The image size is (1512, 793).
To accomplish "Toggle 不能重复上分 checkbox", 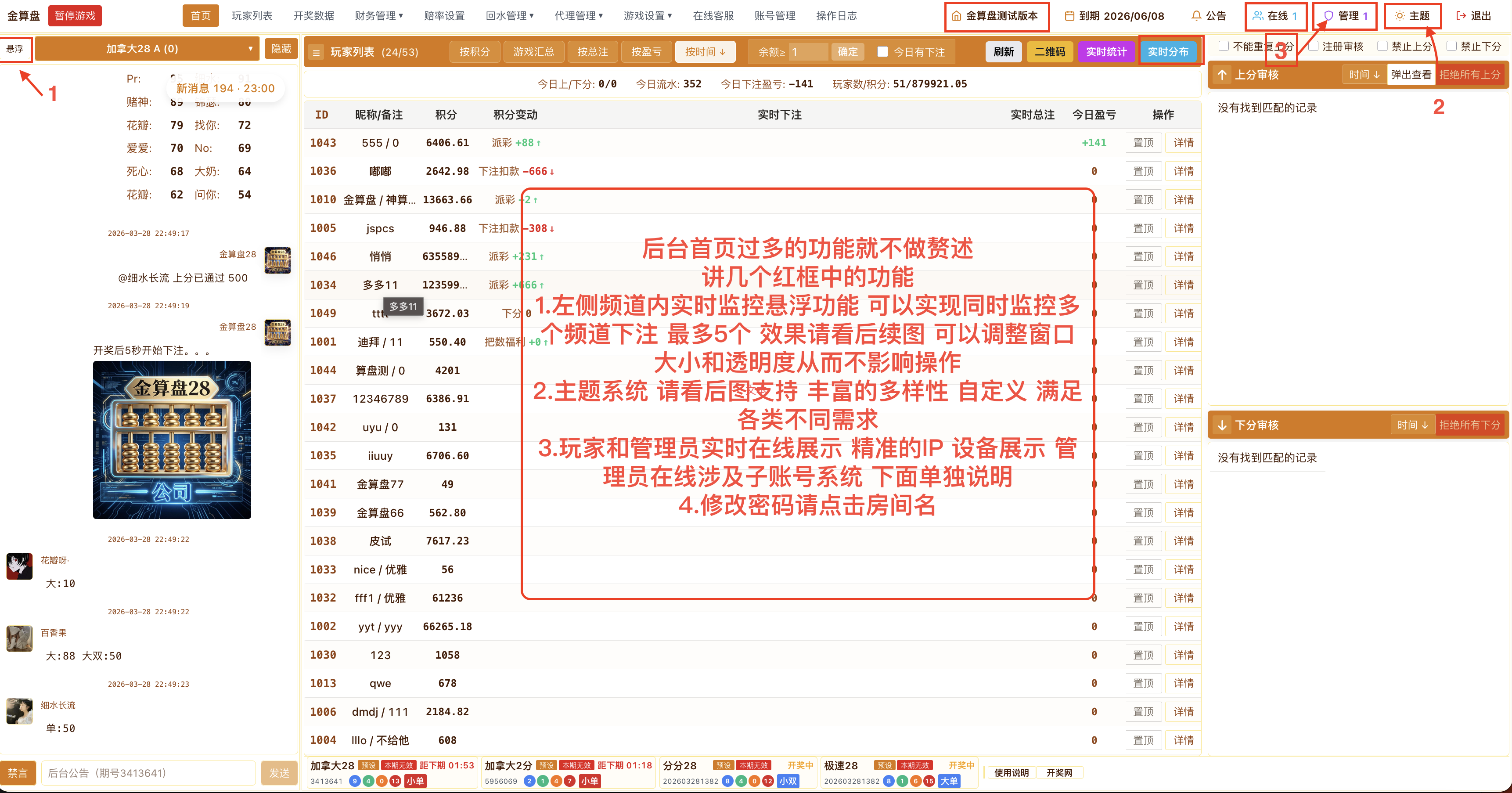I will click(x=1224, y=46).
